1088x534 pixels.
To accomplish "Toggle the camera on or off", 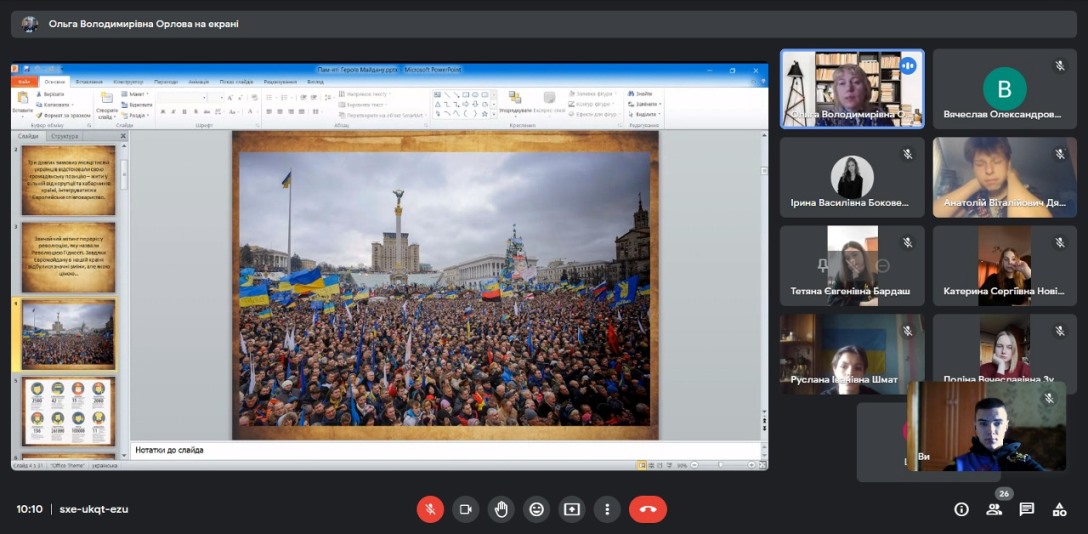I will [465, 509].
